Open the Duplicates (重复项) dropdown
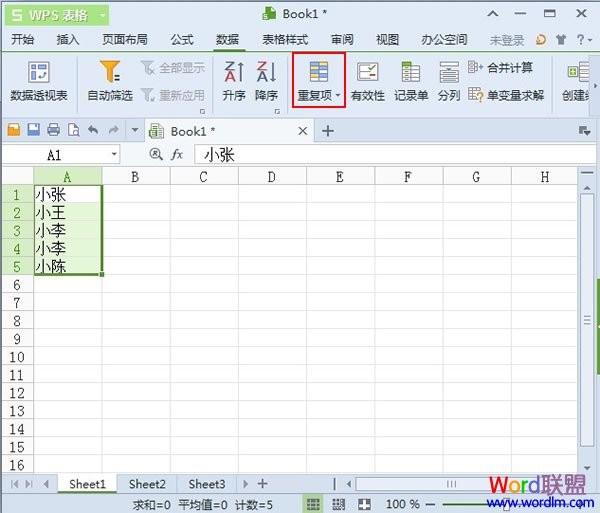This screenshot has height=513, width=600. click(x=319, y=81)
